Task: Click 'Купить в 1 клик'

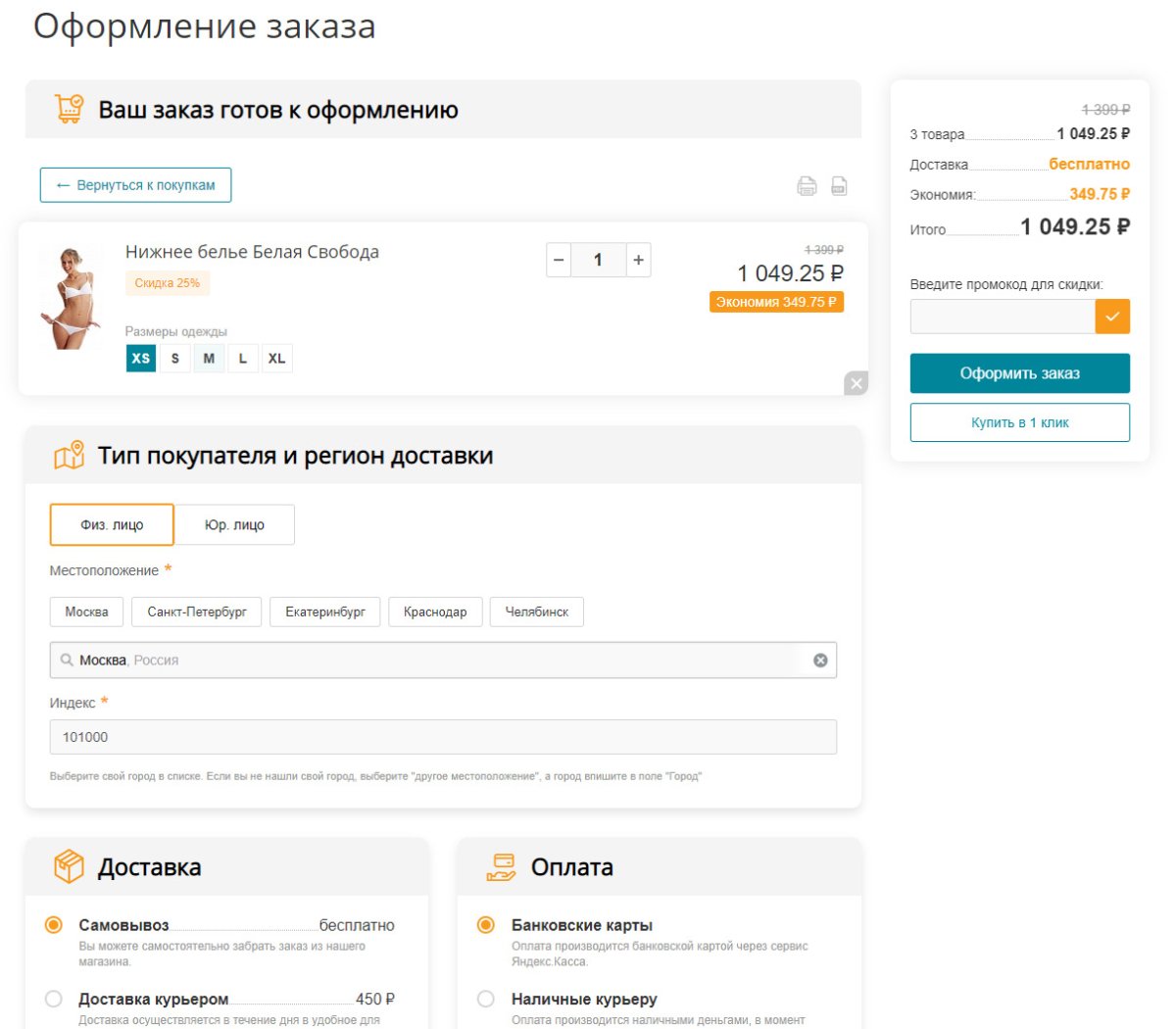Action: click(1019, 419)
